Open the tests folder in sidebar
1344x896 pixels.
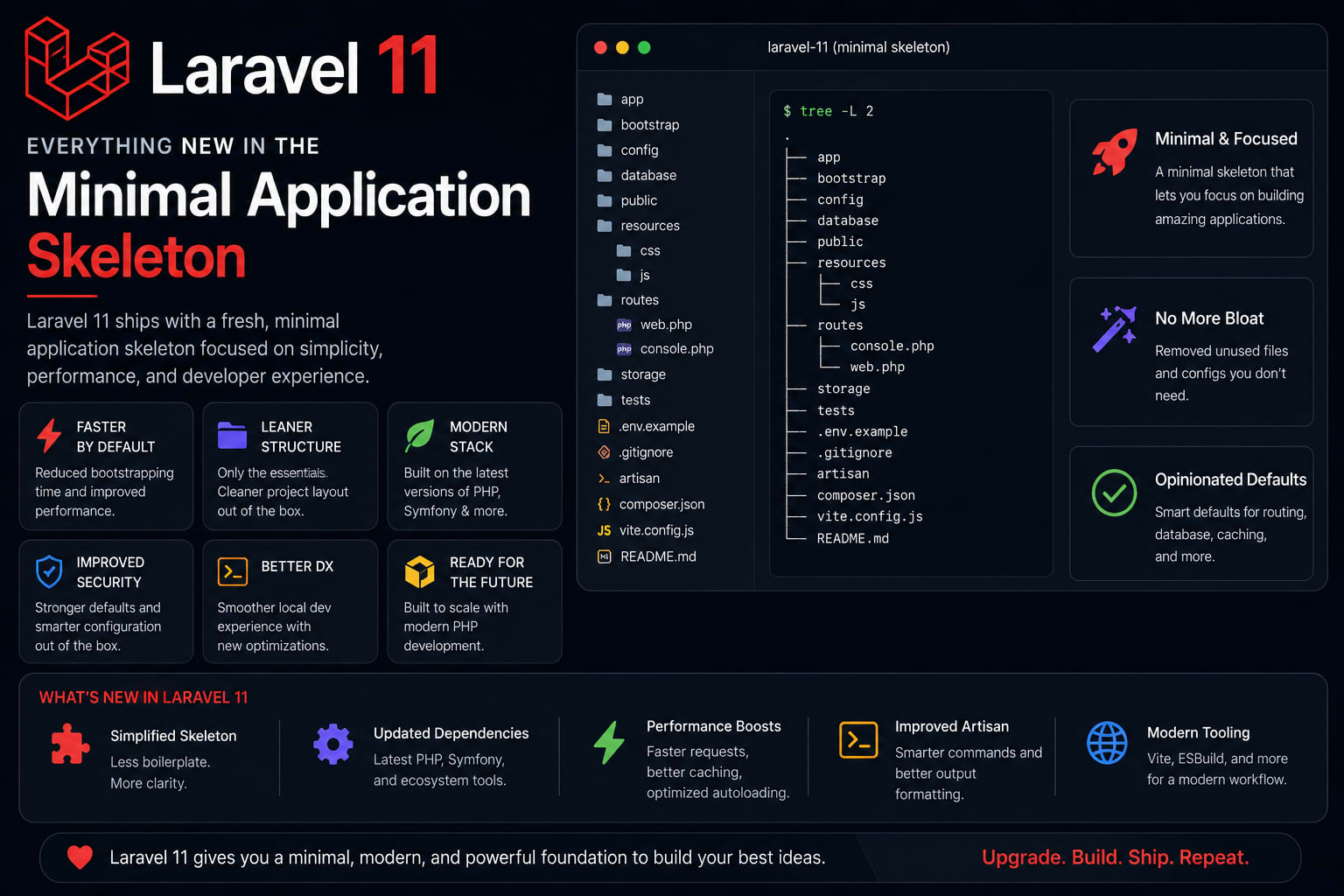coord(623,401)
